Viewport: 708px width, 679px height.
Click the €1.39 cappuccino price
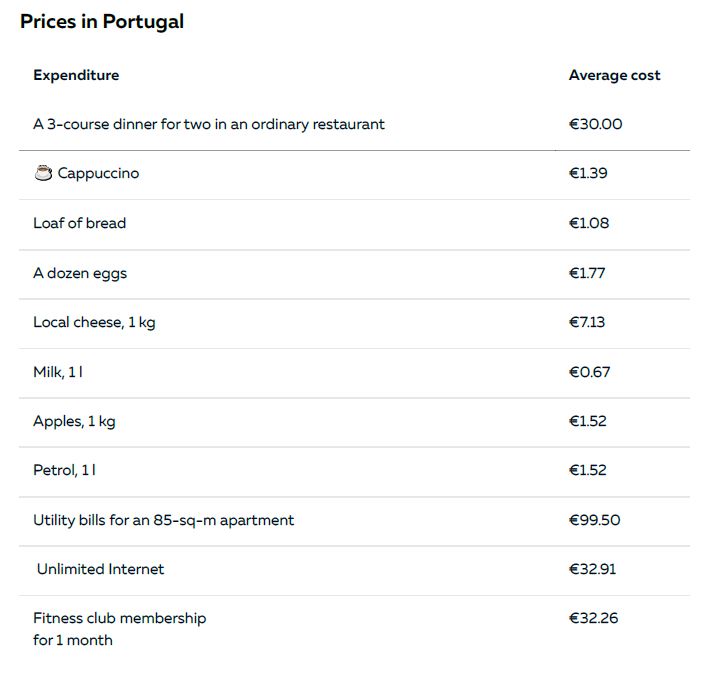tap(588, 173)
